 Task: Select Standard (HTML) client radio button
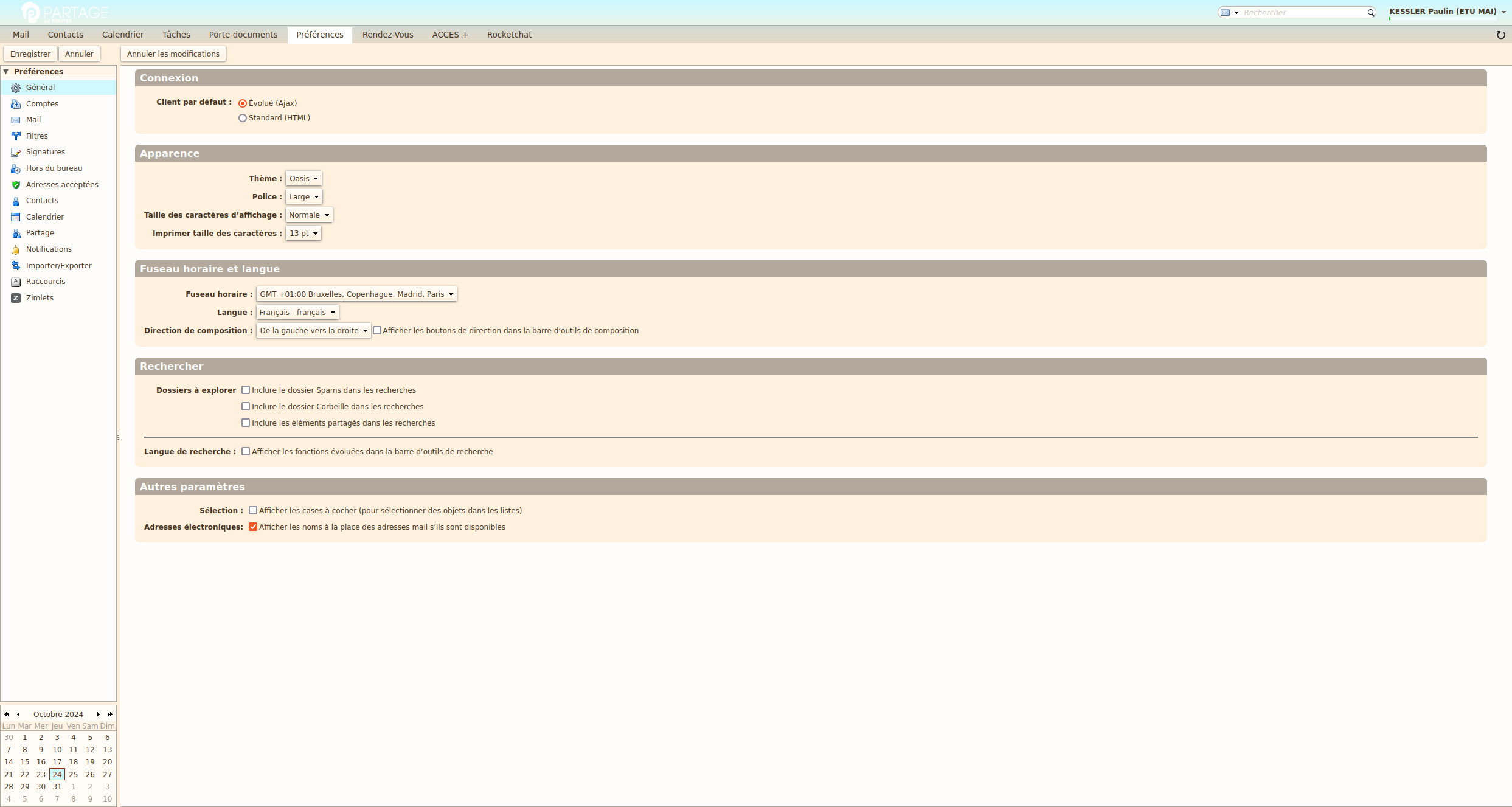(243, 118)
